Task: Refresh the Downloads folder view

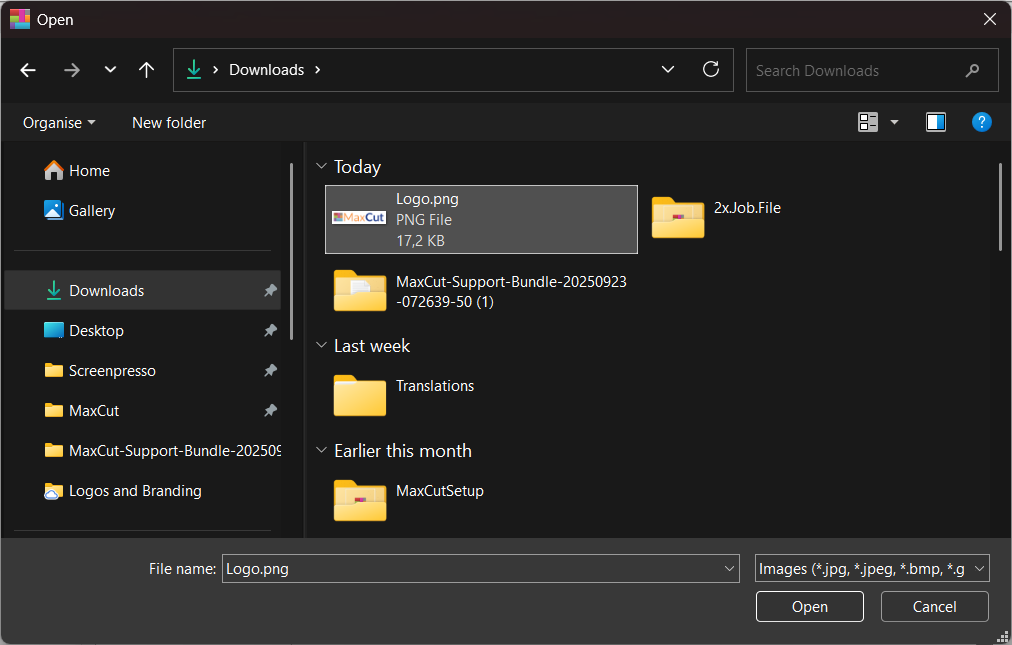Action: tap(711, 69)
